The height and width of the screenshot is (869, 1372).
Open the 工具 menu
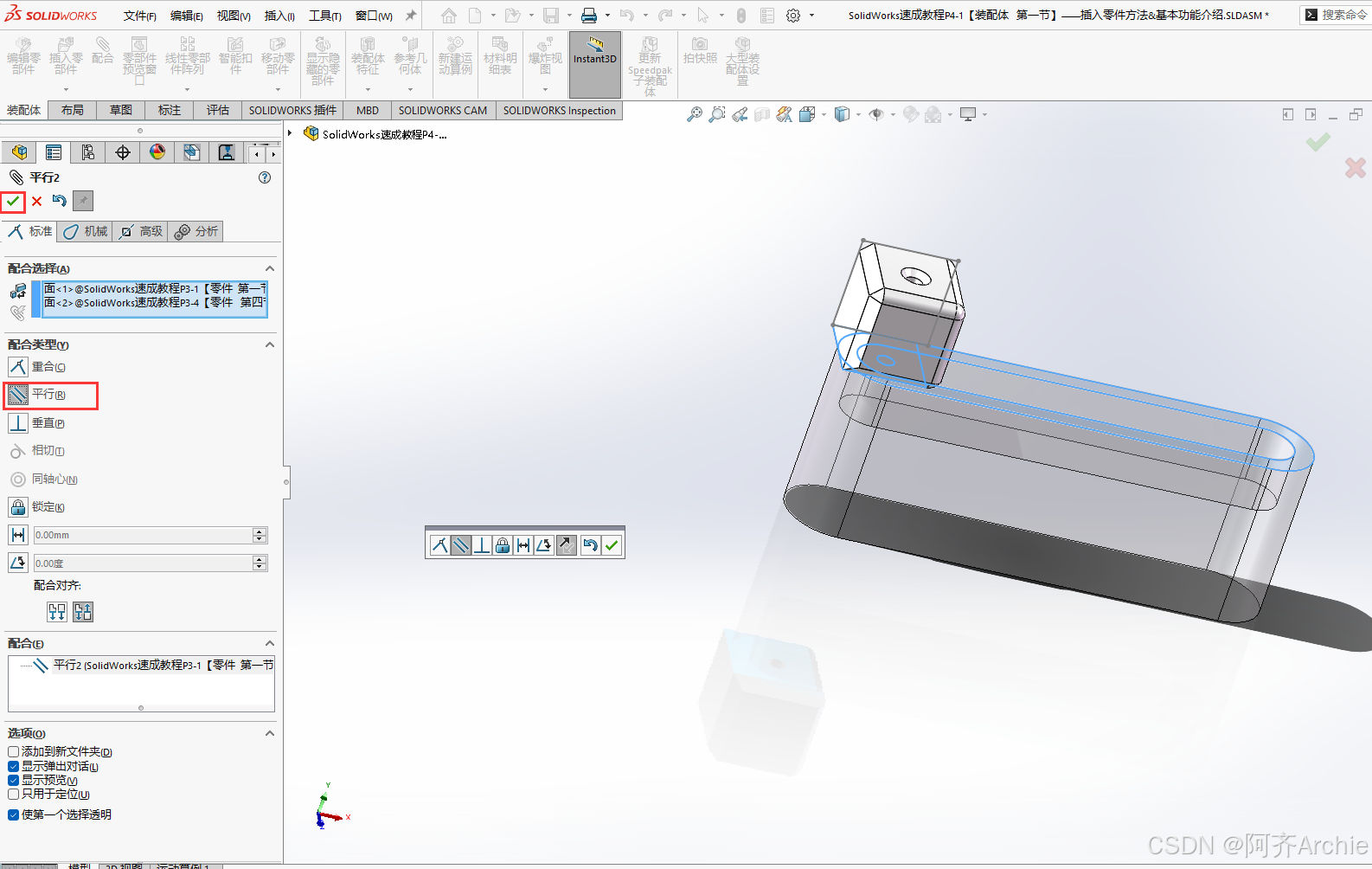pyautogui.click(x=325, y=16)
